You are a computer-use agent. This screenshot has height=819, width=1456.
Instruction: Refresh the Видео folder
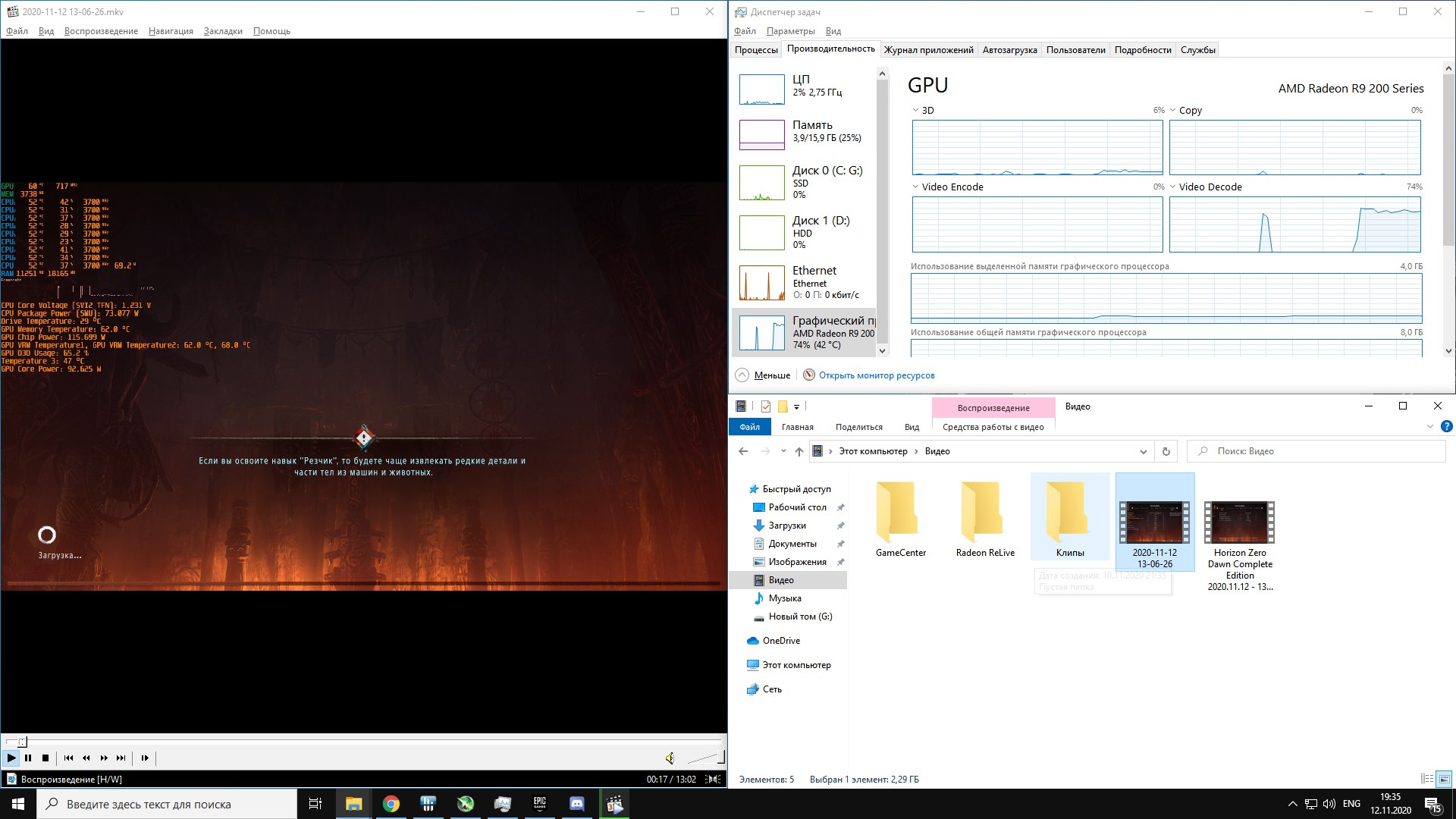[1166, 451]
